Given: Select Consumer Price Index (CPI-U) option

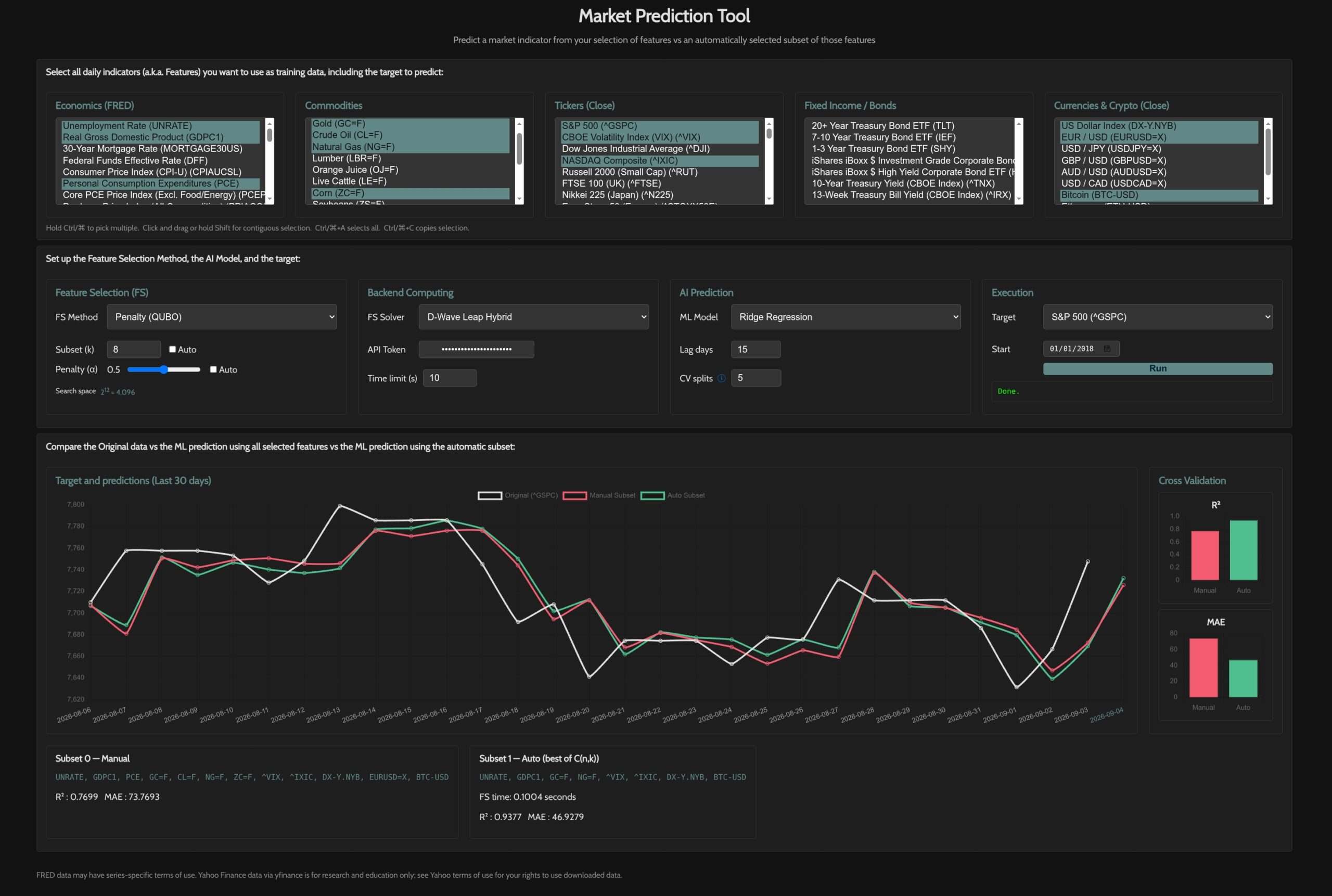Looking at the screenshot, I should 161,172.
